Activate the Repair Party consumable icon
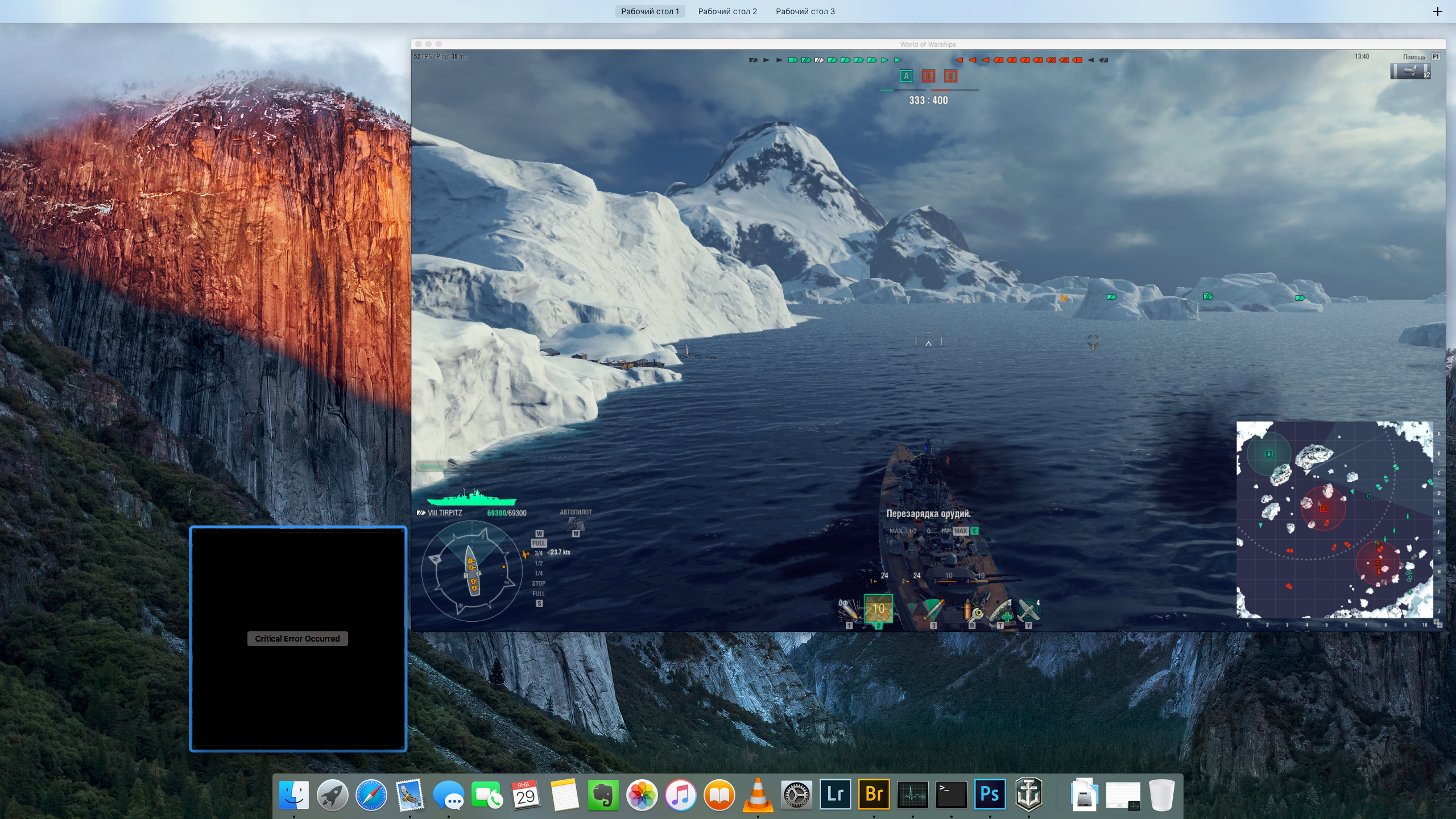The width and height of the screenshot is (1456, 819). [1001, 611]
